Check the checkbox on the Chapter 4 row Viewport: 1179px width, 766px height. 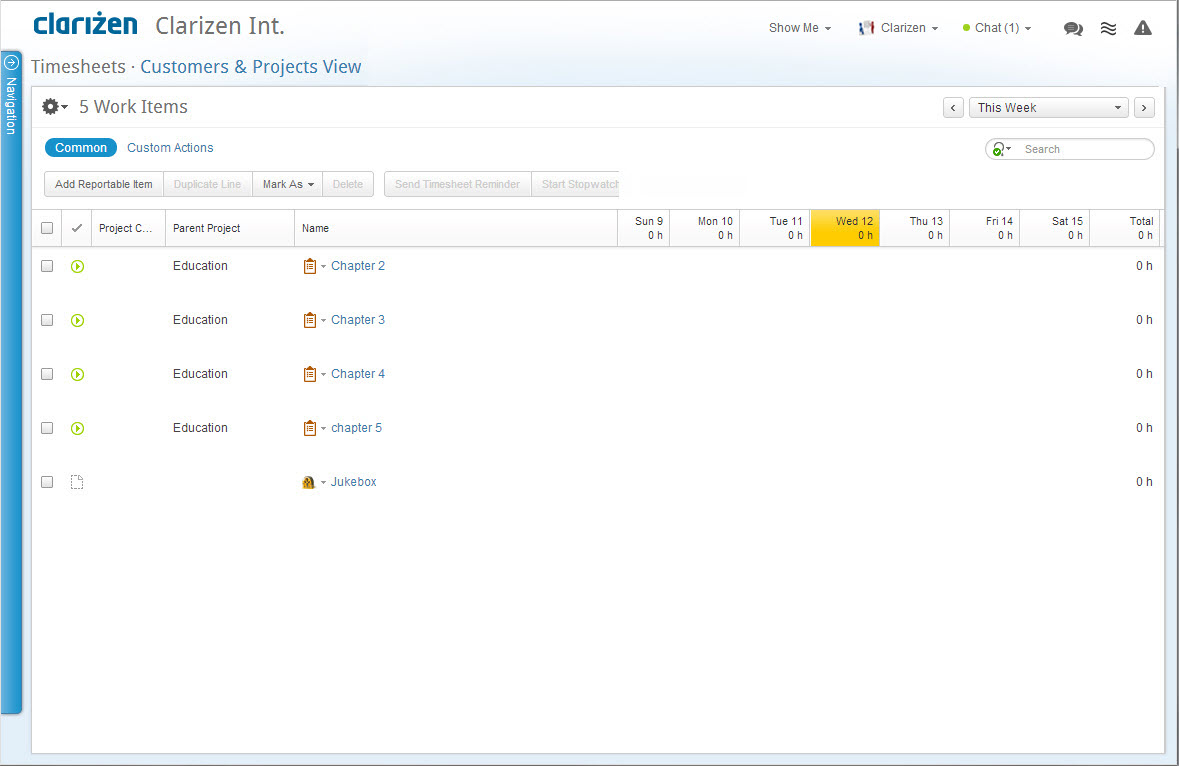coord(46,374)
